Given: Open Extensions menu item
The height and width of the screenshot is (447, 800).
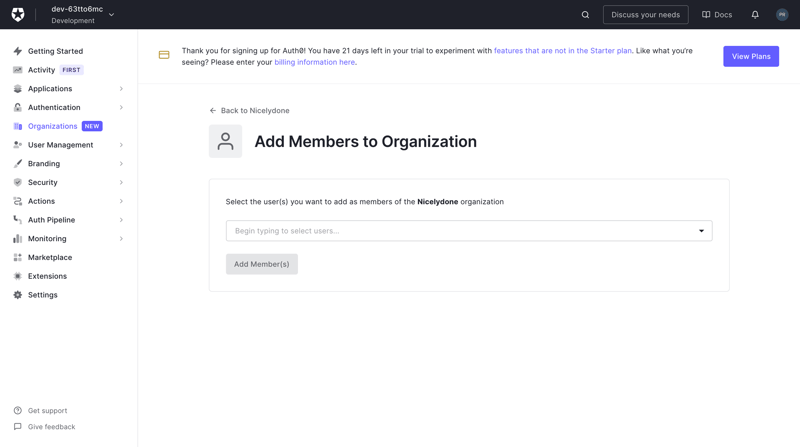Looking at the screenshot, I should coord(47,276).
